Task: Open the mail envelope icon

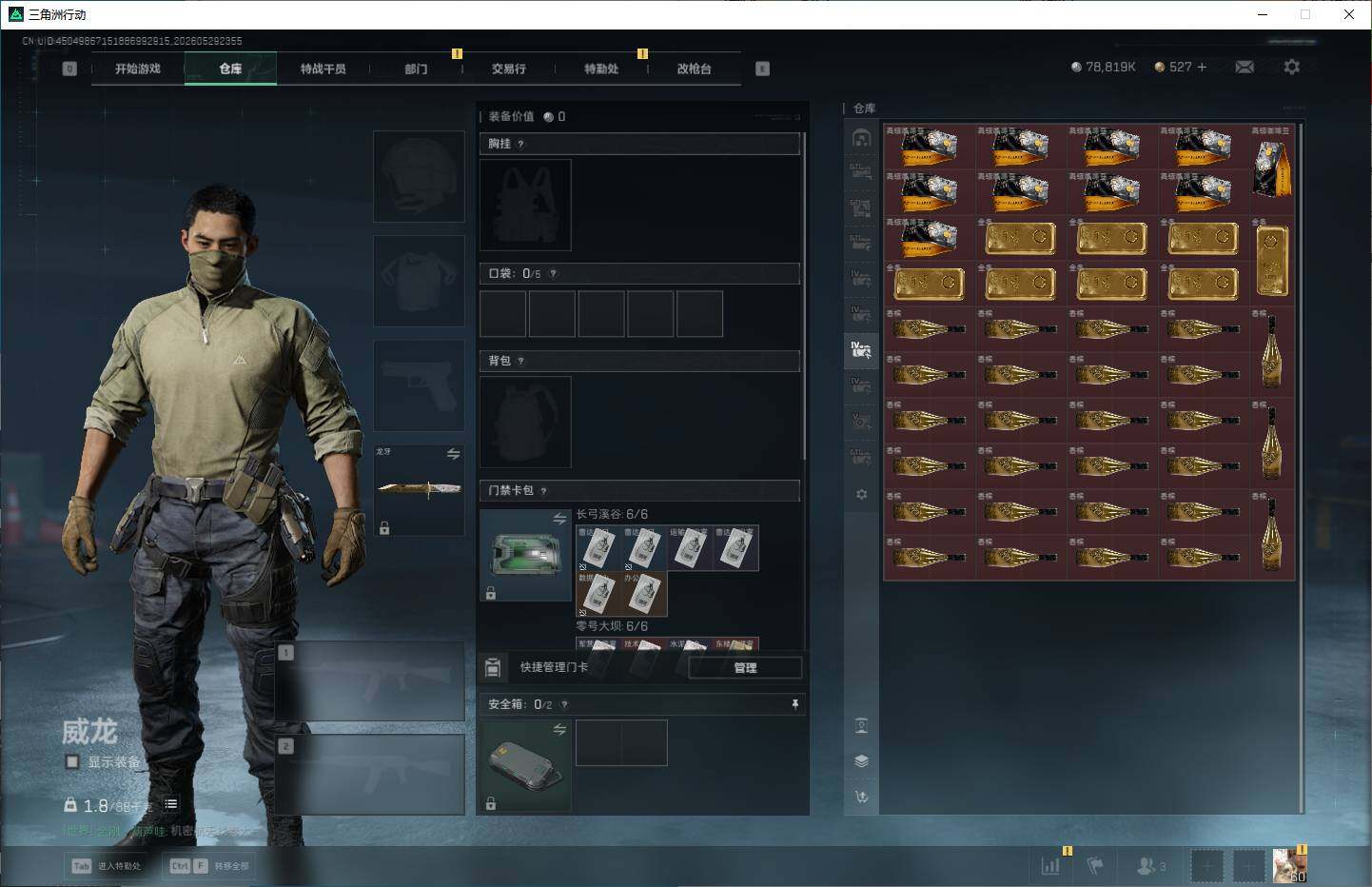Action: tap(1245, 67)
